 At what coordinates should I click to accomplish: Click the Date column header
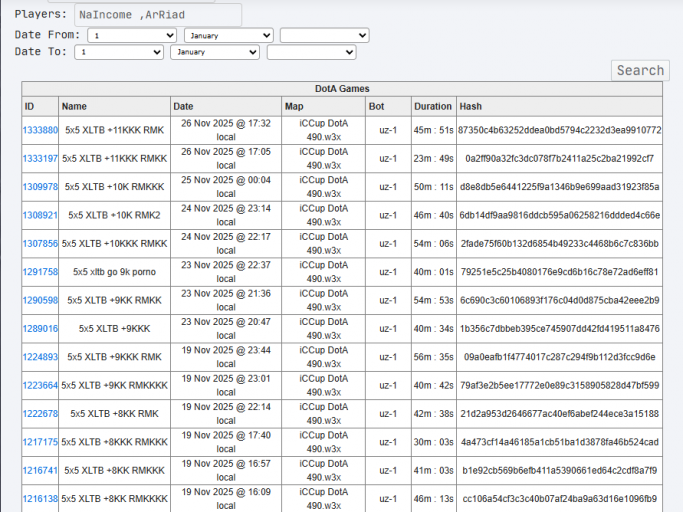click(226, 106)
